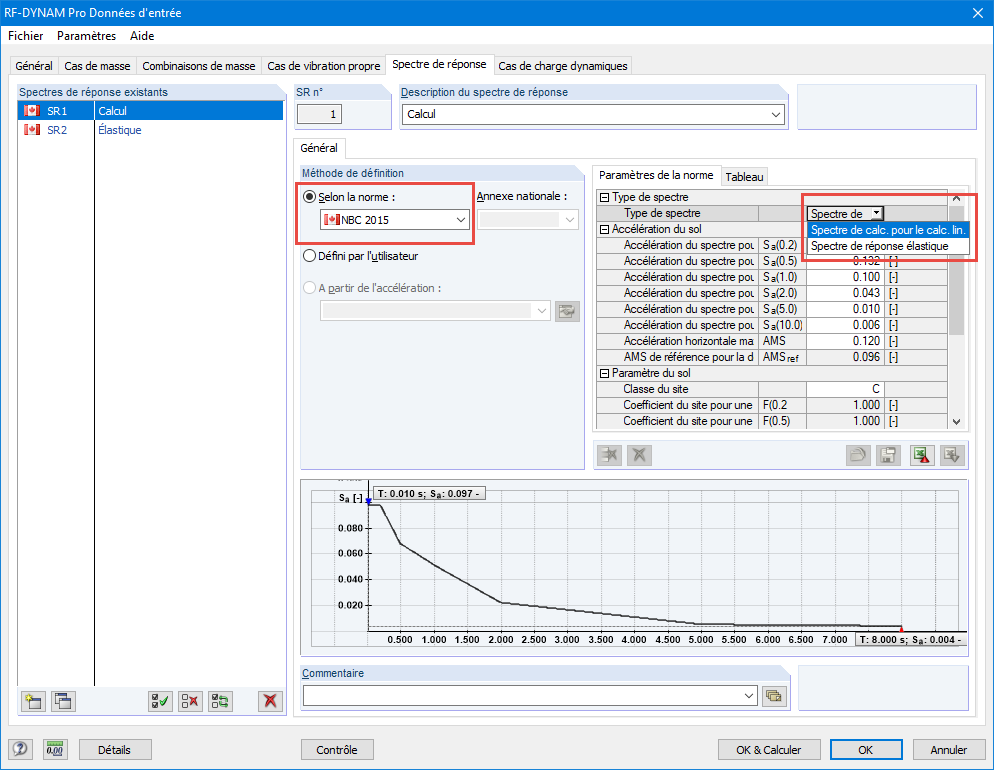994x770 pixels.
Task: Click the Sa(1.0) value cell 0.100
Action: pos(845,277)
